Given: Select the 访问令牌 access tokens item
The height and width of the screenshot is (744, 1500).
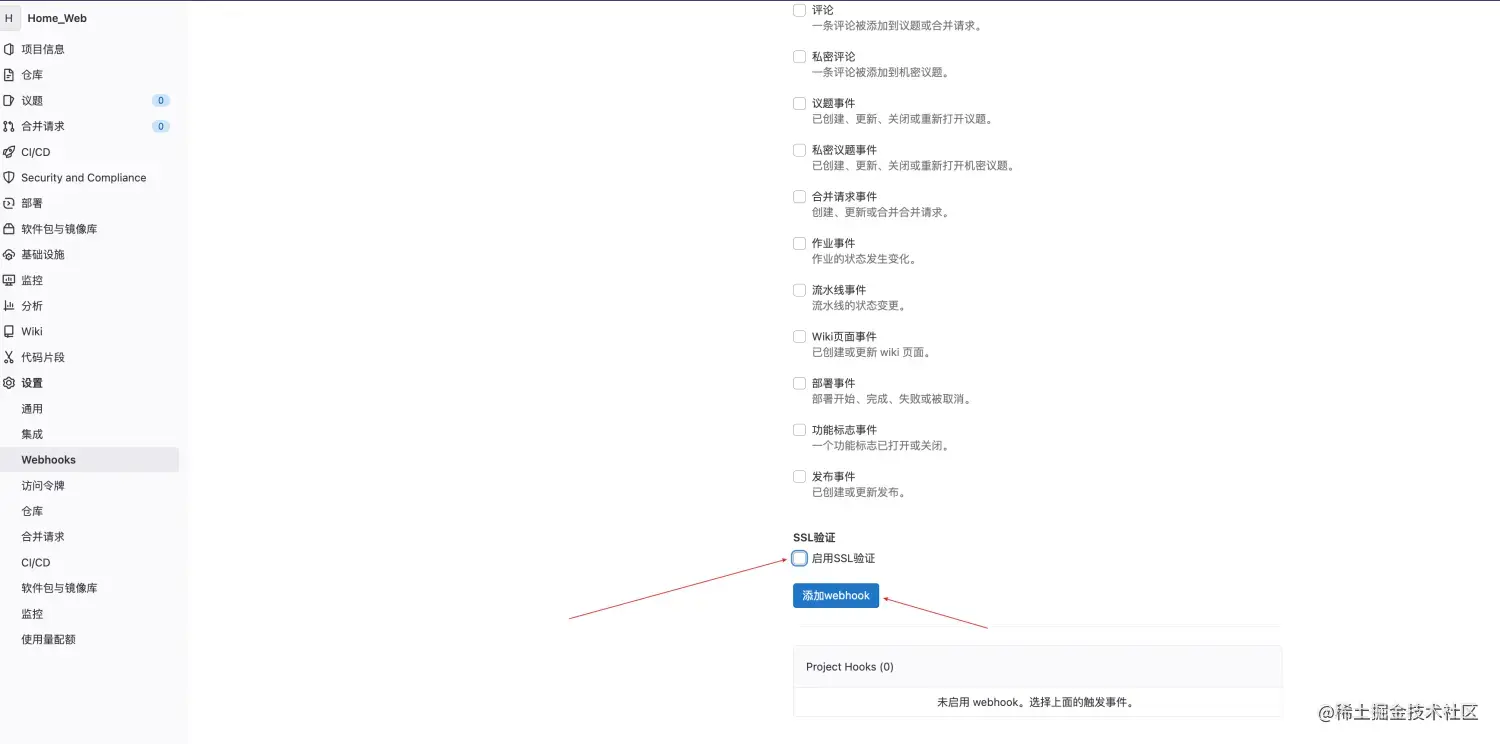Looking at the screenshot, I should click(43, 486).
